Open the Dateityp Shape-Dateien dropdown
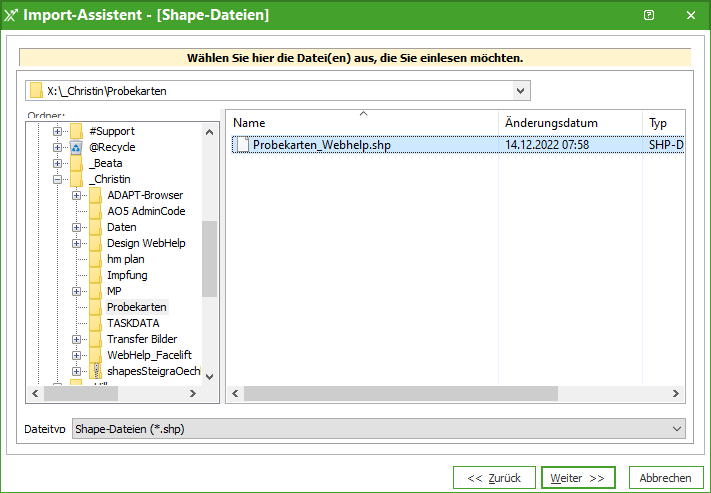The width and height of the screenshot is (711, 493). [677, 429]
